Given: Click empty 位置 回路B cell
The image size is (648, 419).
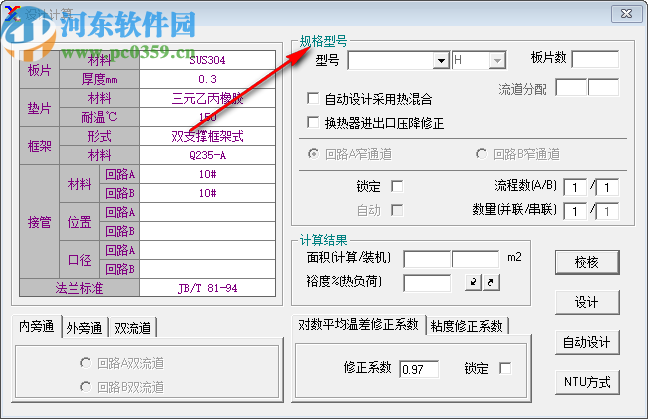Looking at the screenshot, I should [x=207, y=231].
